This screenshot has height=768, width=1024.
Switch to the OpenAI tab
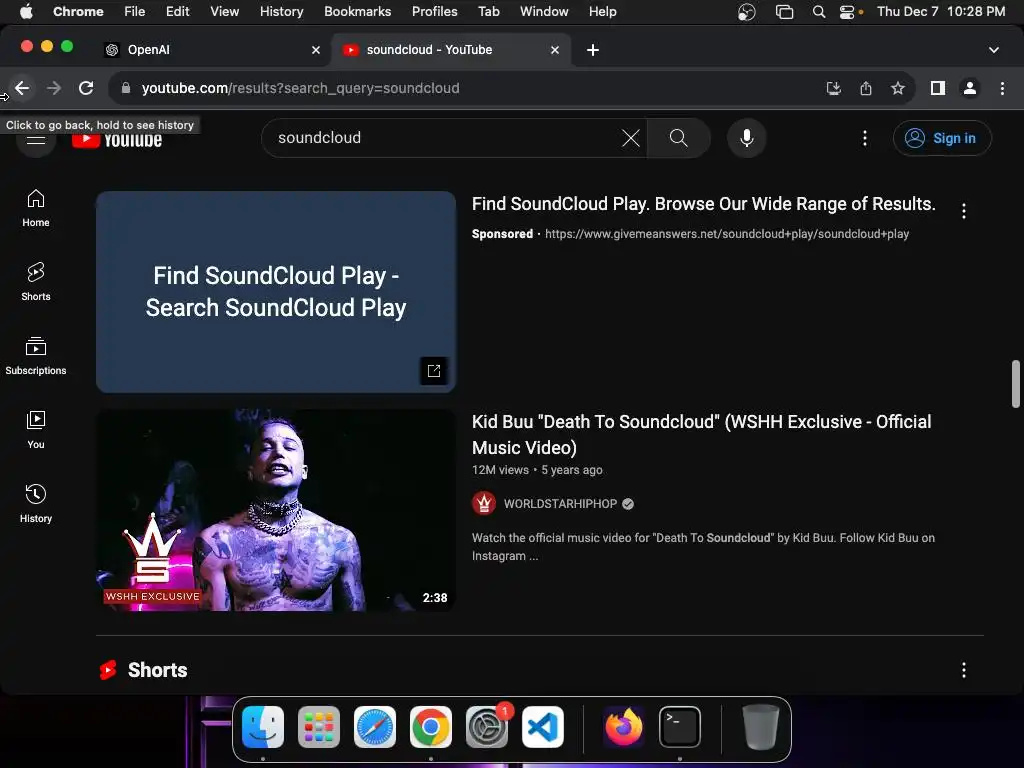[x=212, y=50]
